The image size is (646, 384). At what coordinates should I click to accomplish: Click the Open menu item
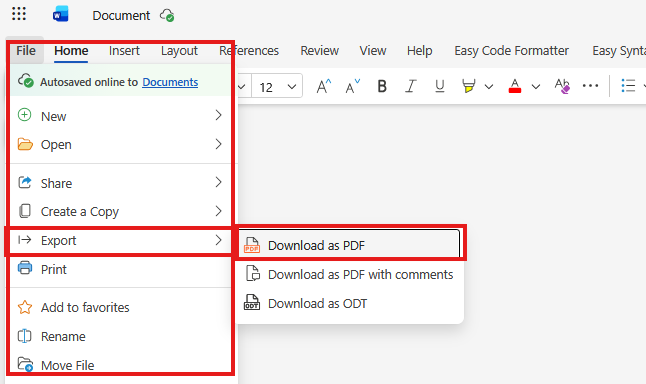pyautogui.click(x=120, y=145)
